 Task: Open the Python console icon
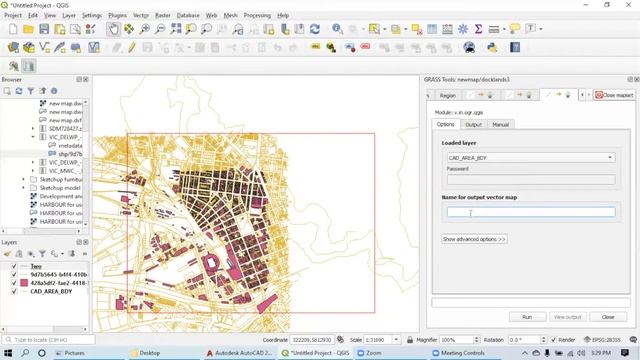pos(492,47)
